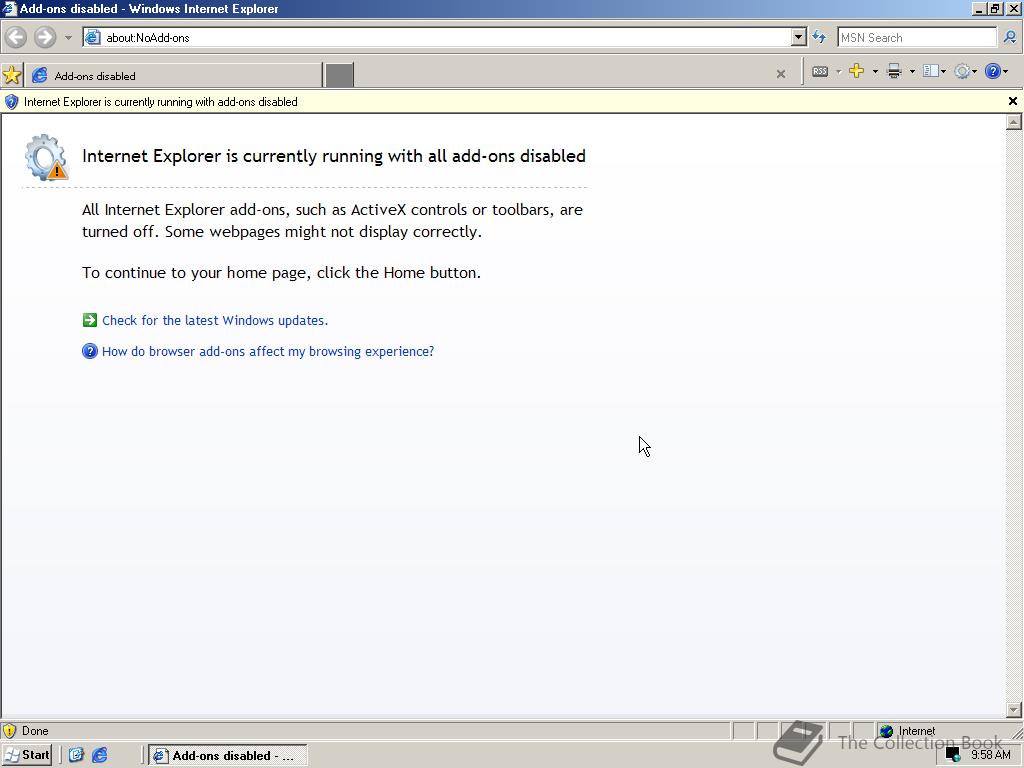This screenshot has width=1024, height=768.
Task: Click the add-ons disabled information bar text
Action: [x=161, y=102]
